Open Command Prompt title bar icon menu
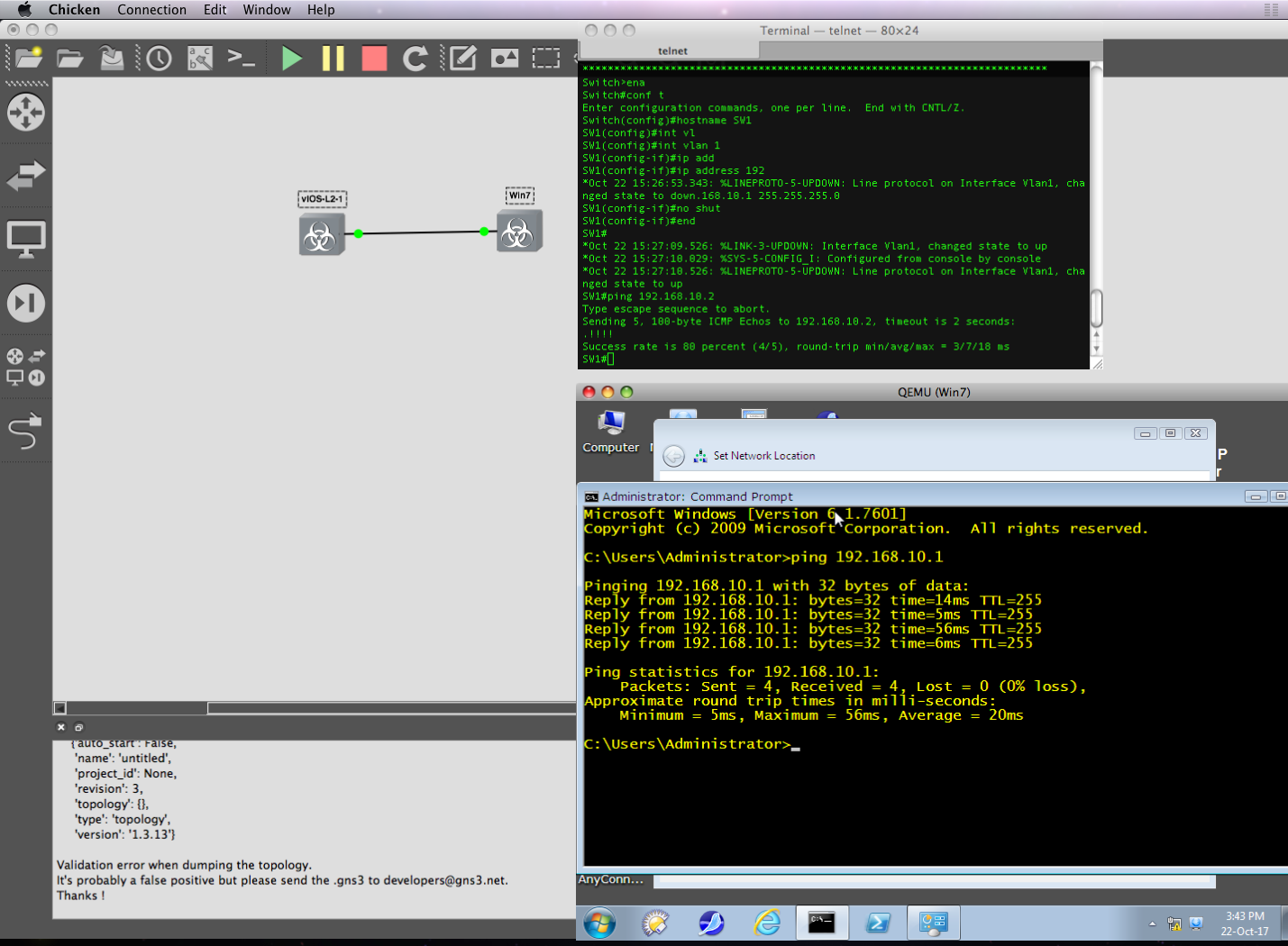 tap(591, 496)
